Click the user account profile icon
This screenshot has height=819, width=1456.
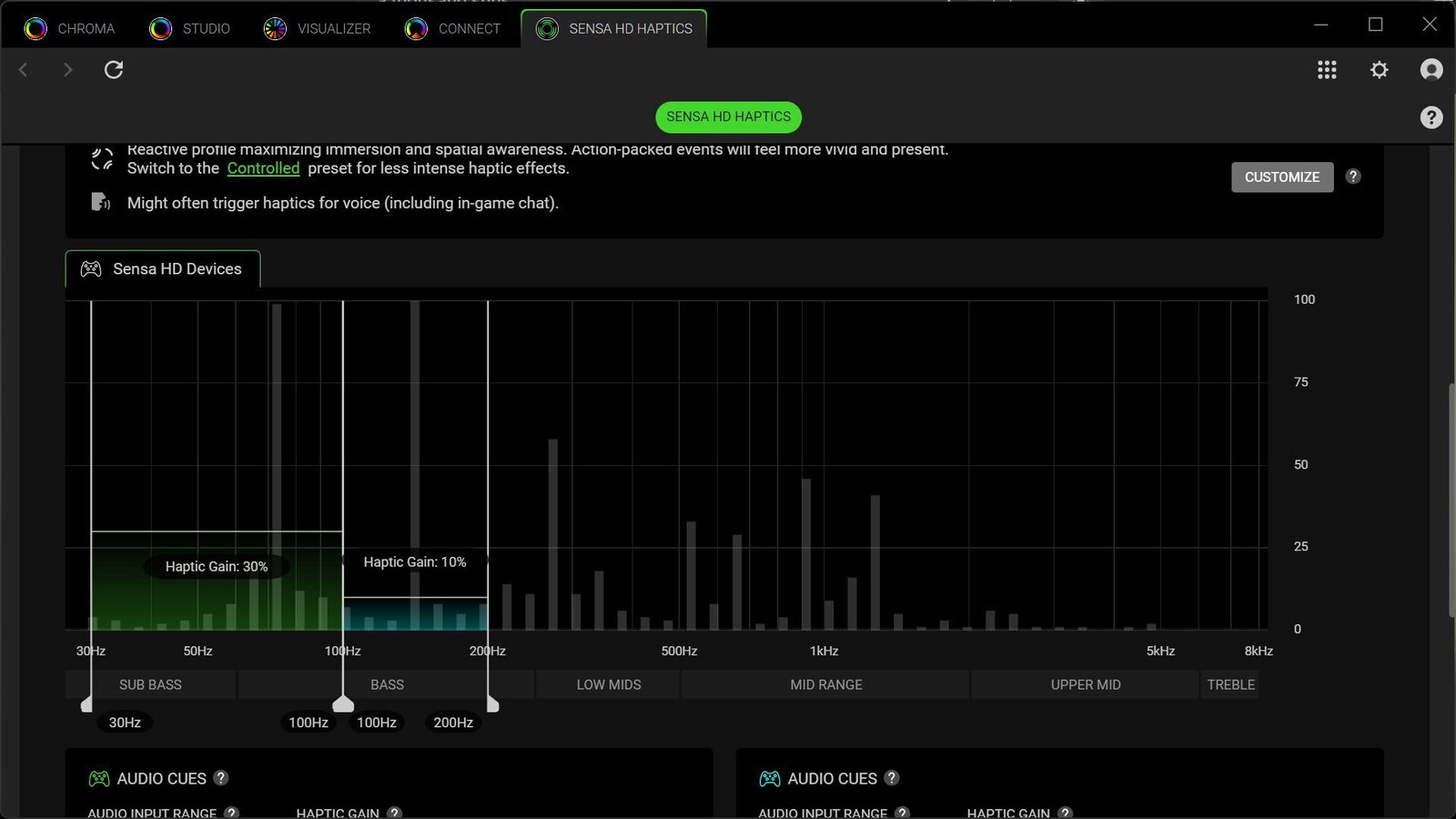click(x=1431, y=70)
